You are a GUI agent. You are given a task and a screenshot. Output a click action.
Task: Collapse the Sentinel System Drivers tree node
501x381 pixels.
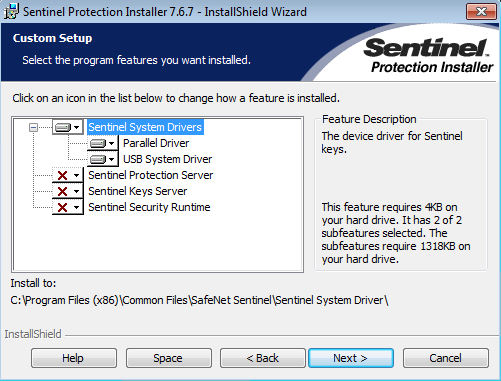pos(33,127)
